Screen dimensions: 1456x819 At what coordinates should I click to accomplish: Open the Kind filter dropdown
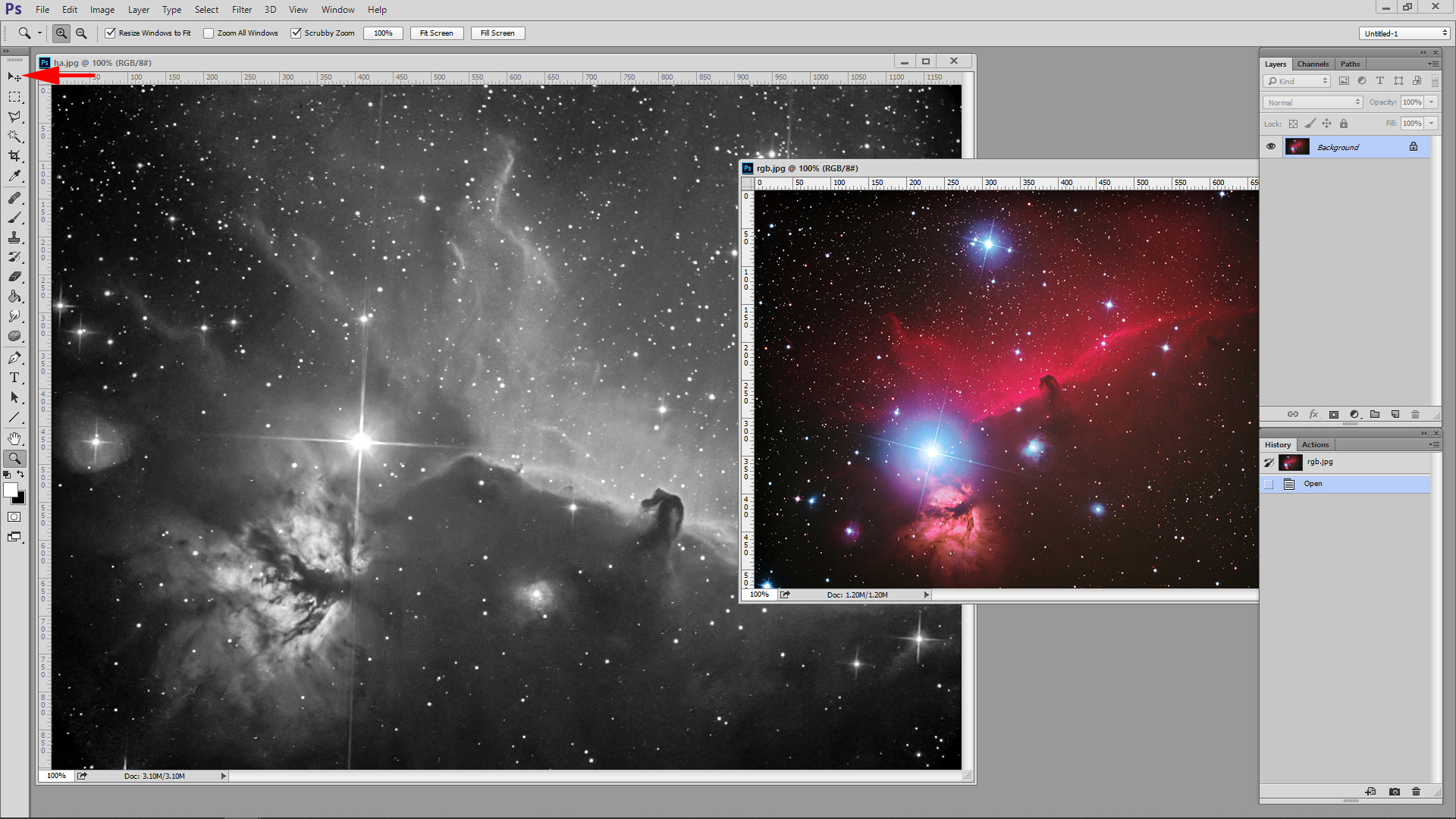1297,81
